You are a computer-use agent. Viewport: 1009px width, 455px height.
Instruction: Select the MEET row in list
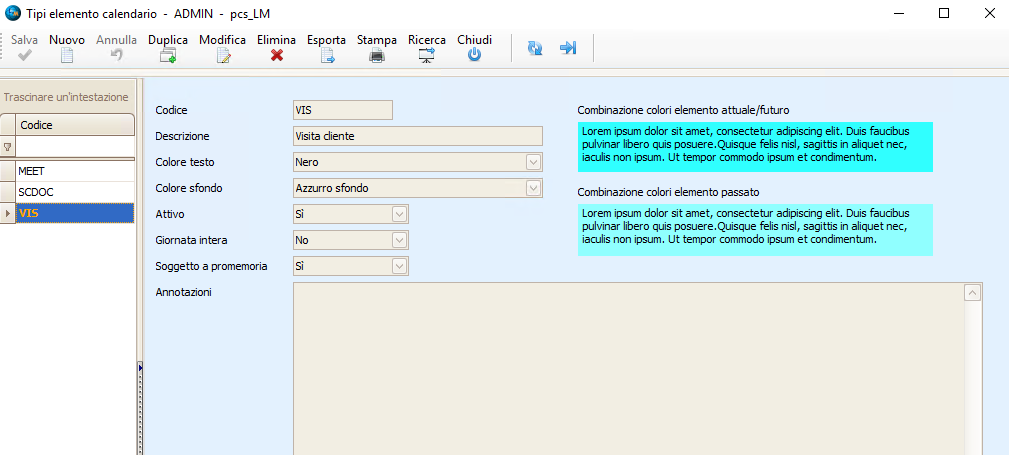[74, 171]
